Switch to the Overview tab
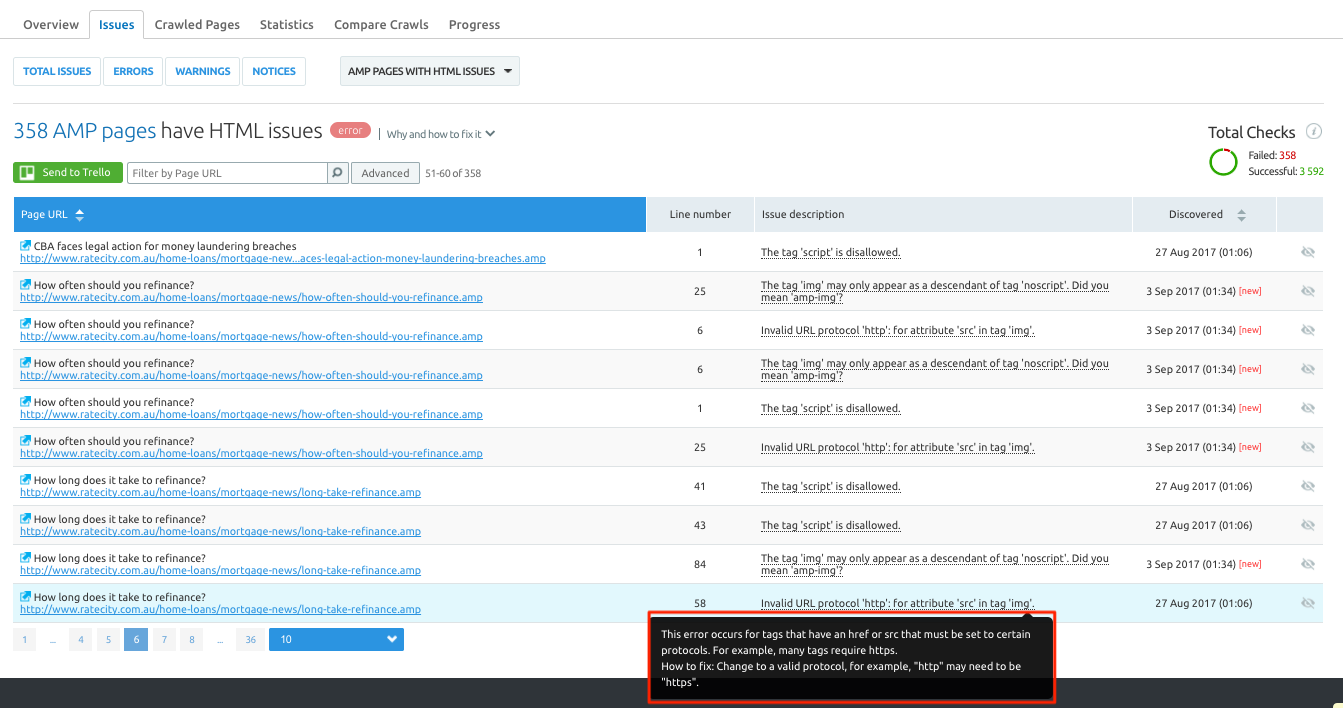Image resolution: width=1343 pixels, height=708 pixels. 51,24
